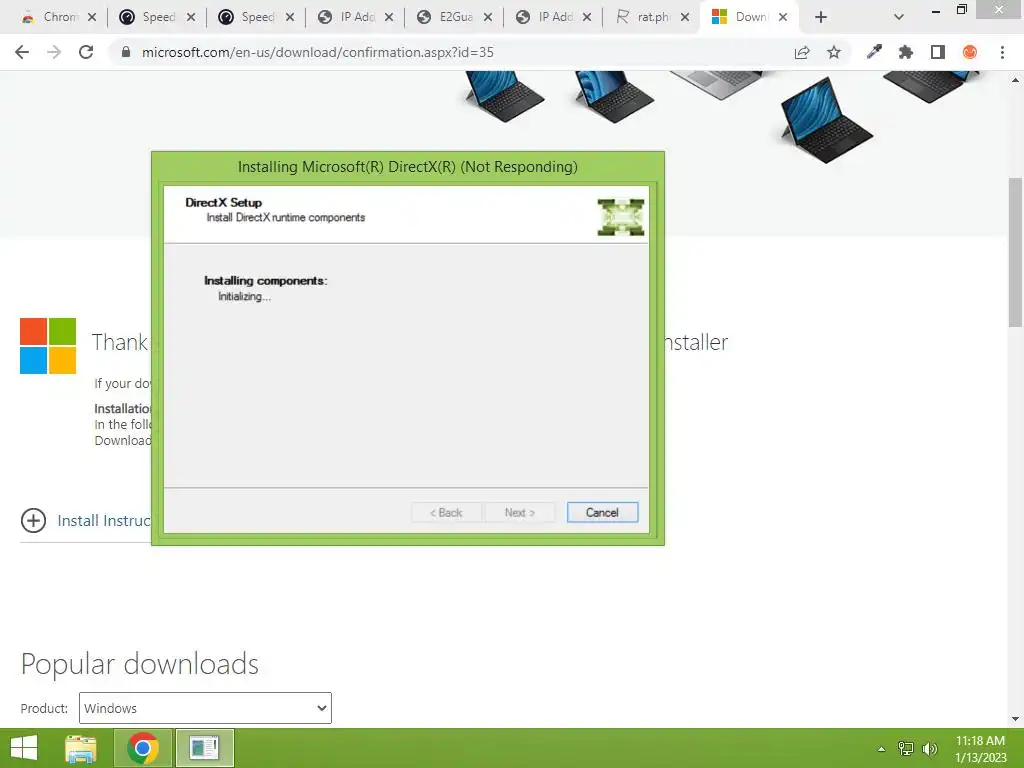Close the rat.ph tab
The height and width of the screenshot is (768, 1024).
(685, 17)
